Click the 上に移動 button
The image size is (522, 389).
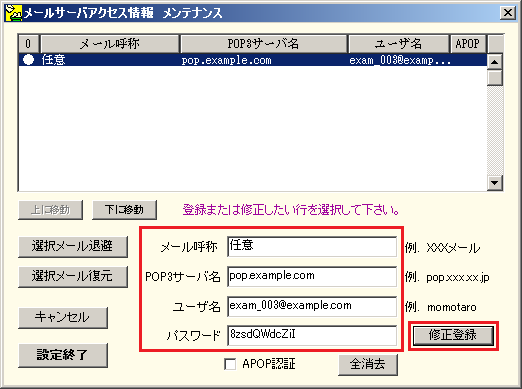coord(50,210)
